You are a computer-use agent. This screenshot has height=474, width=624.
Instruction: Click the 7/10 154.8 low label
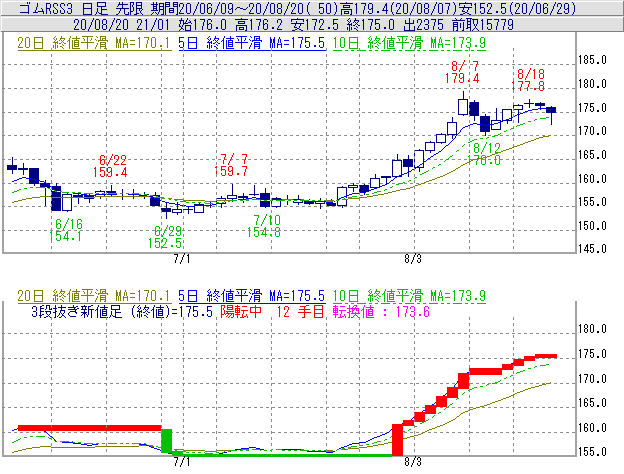click(x=264, y=226)
